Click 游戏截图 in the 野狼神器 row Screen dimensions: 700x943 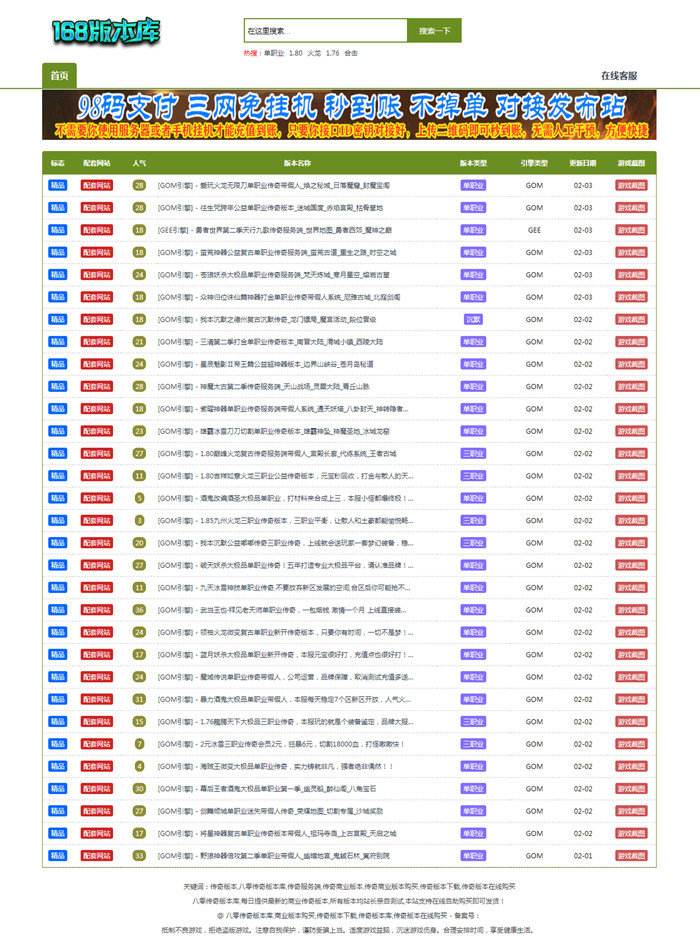[631, 856]
